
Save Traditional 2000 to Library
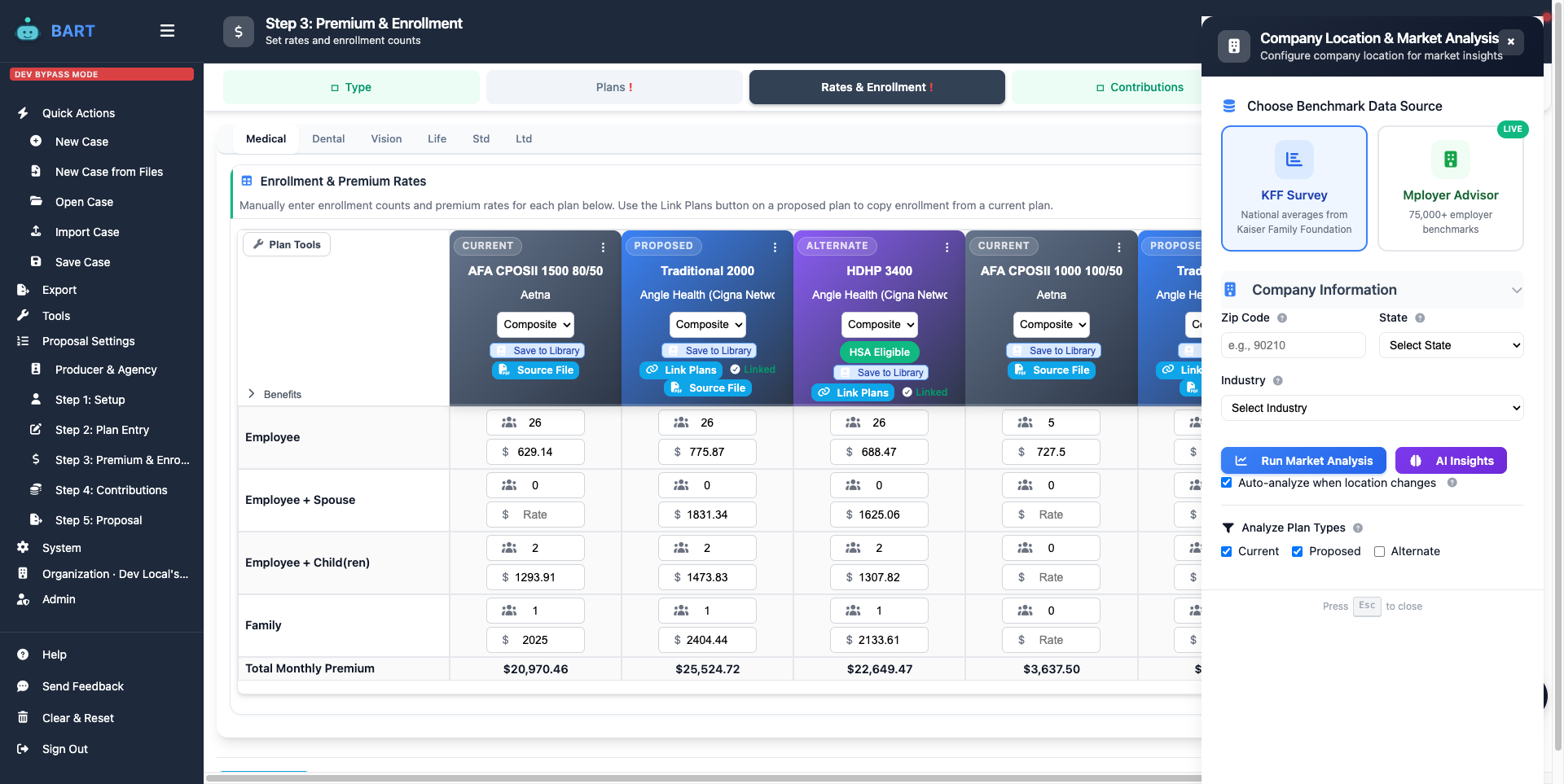coord(709,350)
